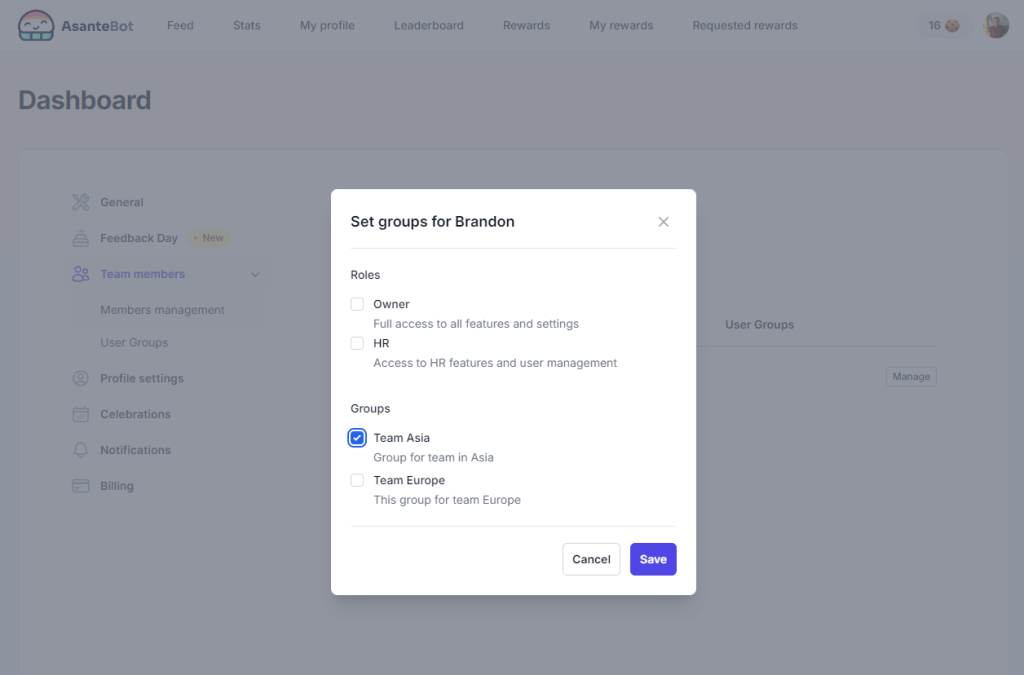
Task: Select the Team members people icon
Action: pos(79,273)
